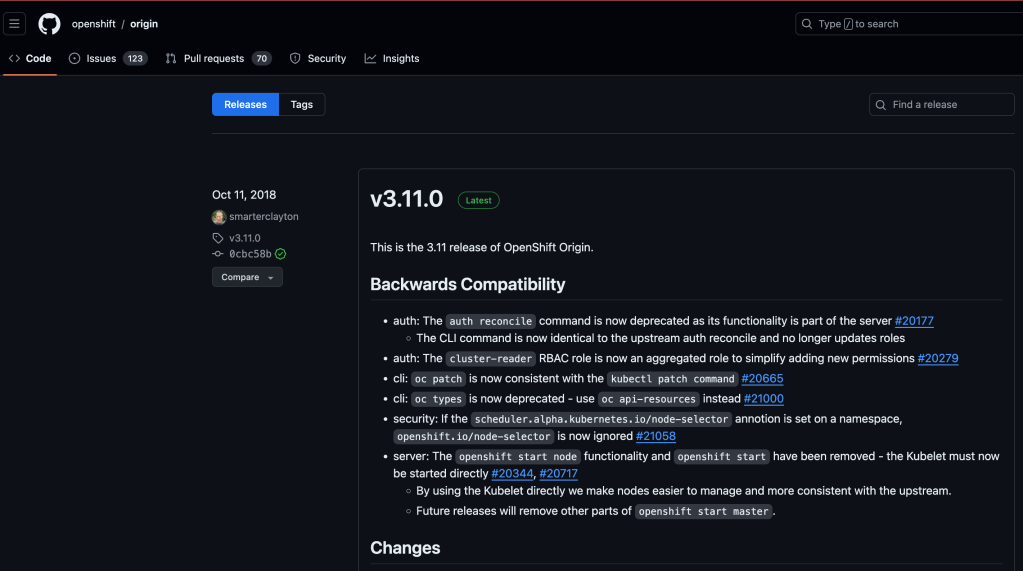Click the openshift.io/node-selector snippet
This screenshot has width=1023, height=571.
pos(474,436)
